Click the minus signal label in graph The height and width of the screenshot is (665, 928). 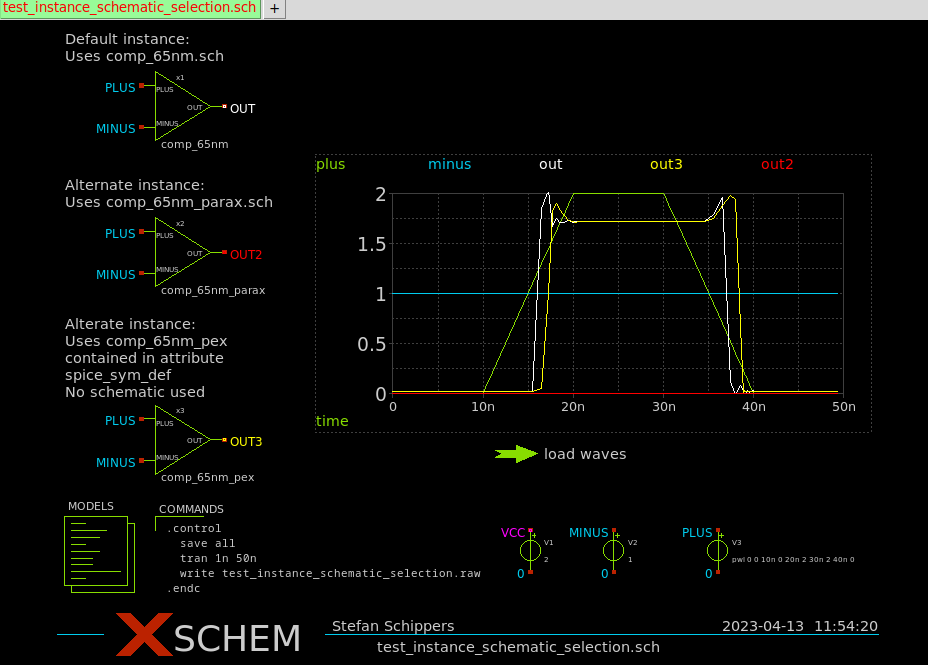click(x=449, y=164)
